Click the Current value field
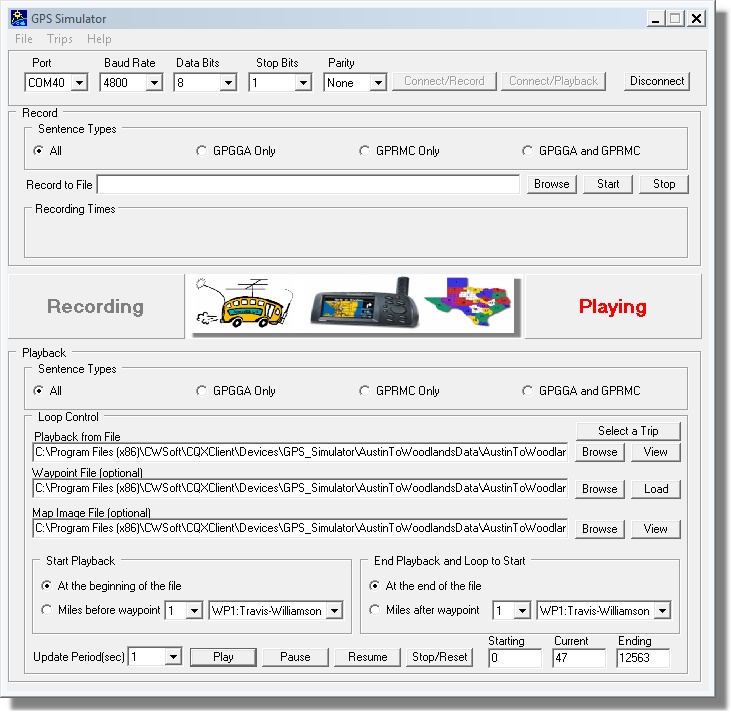 pyautogui.click(x=579, y=658)
